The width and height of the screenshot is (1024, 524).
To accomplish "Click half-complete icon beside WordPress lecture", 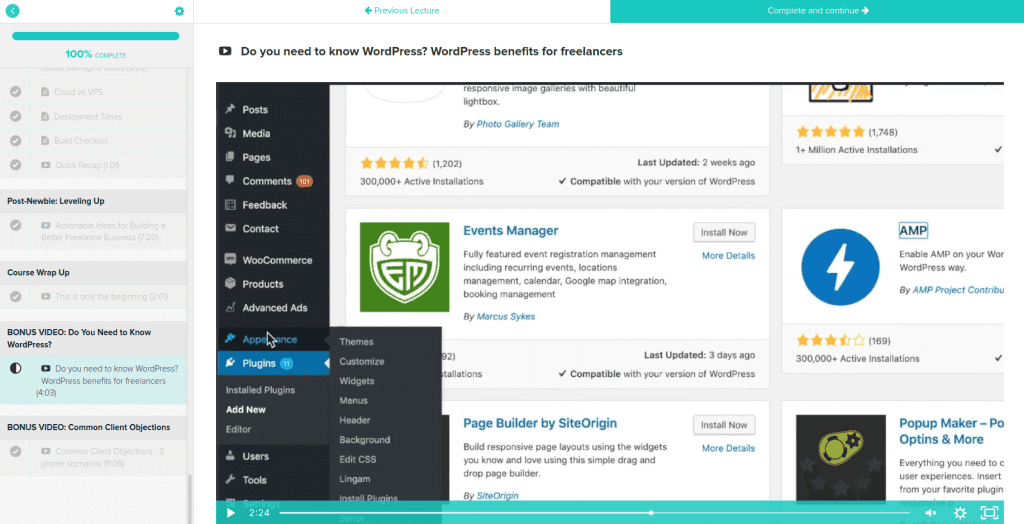I will (16, 368).
